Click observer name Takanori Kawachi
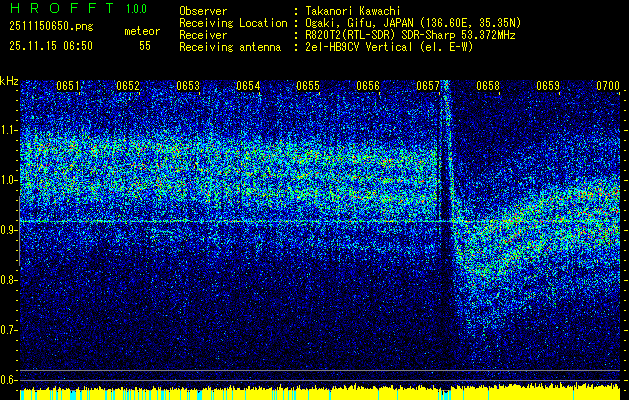 point(353,11)
